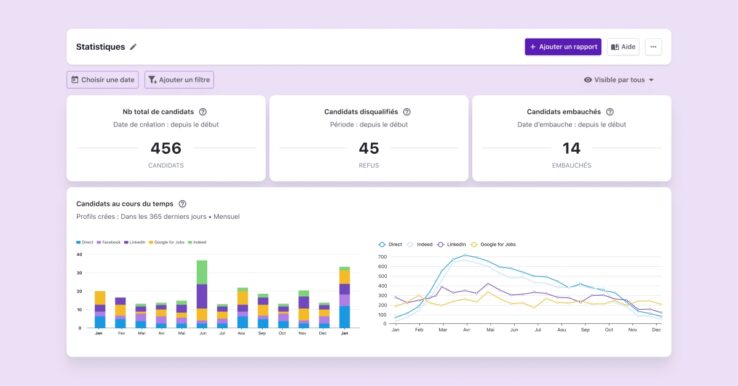Viewport: 738px width, 386px height.
Task: Open help for Candidats au cours du temps
Action: [182, 204]
